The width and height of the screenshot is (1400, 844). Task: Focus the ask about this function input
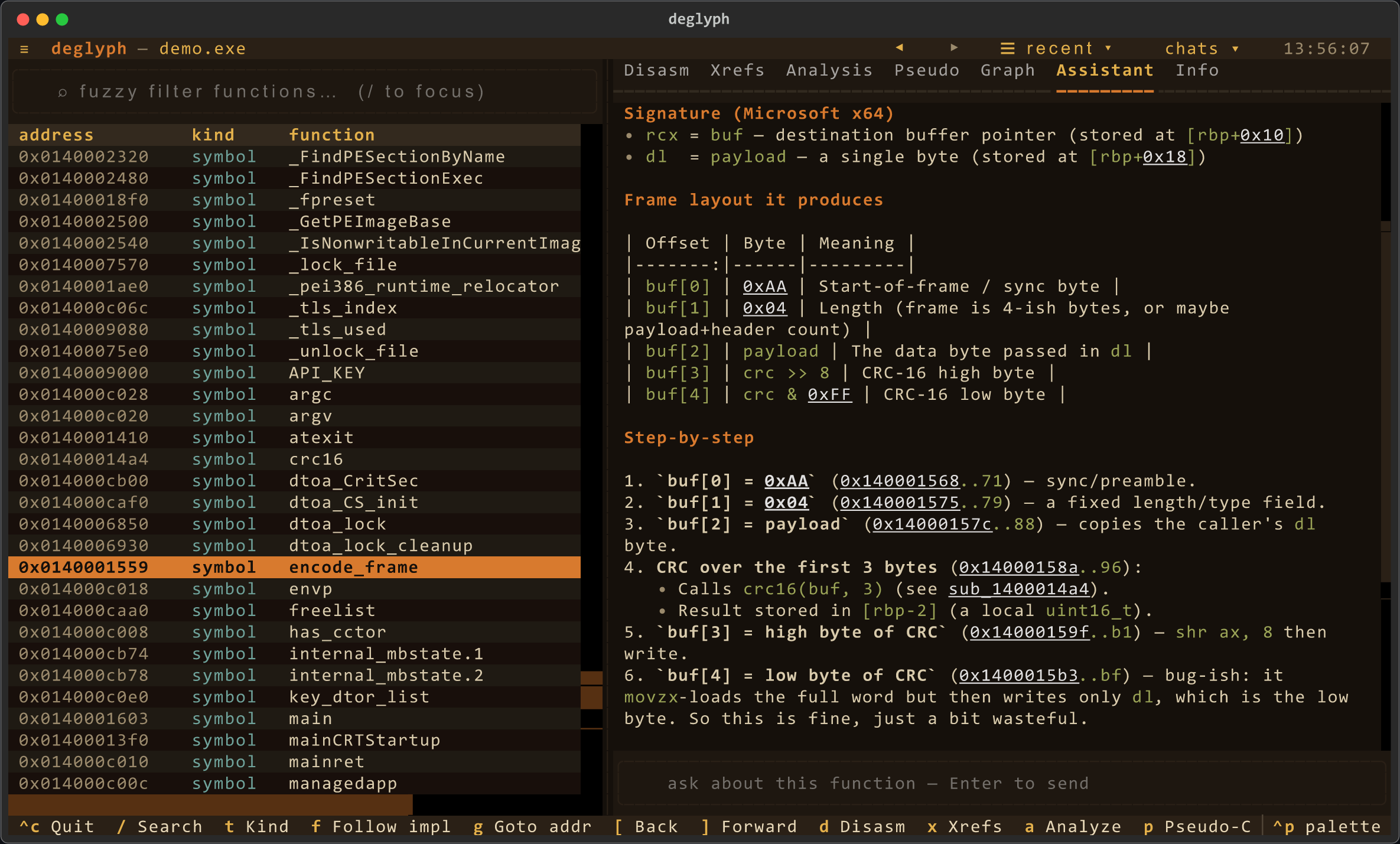[x=1001, y=783]
